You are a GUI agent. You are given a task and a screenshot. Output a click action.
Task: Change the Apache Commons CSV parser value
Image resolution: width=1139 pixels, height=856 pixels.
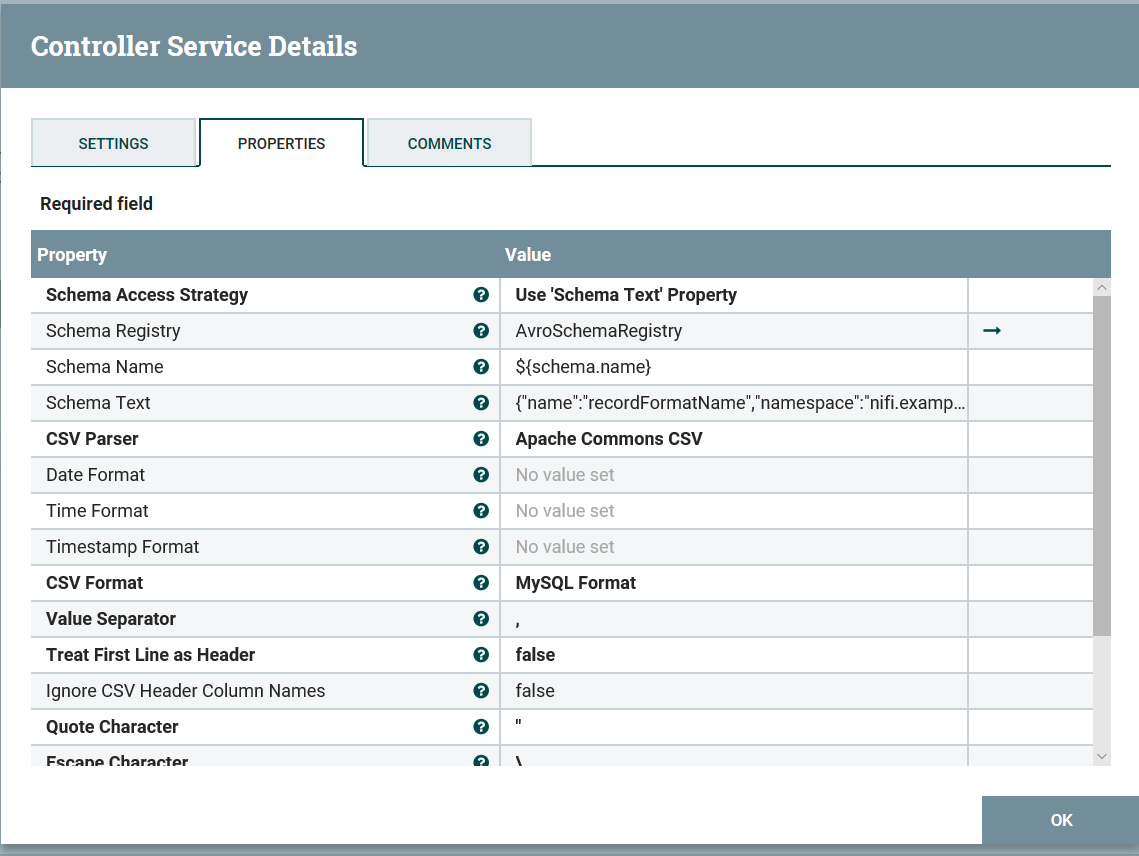click(x=733, y=439)
